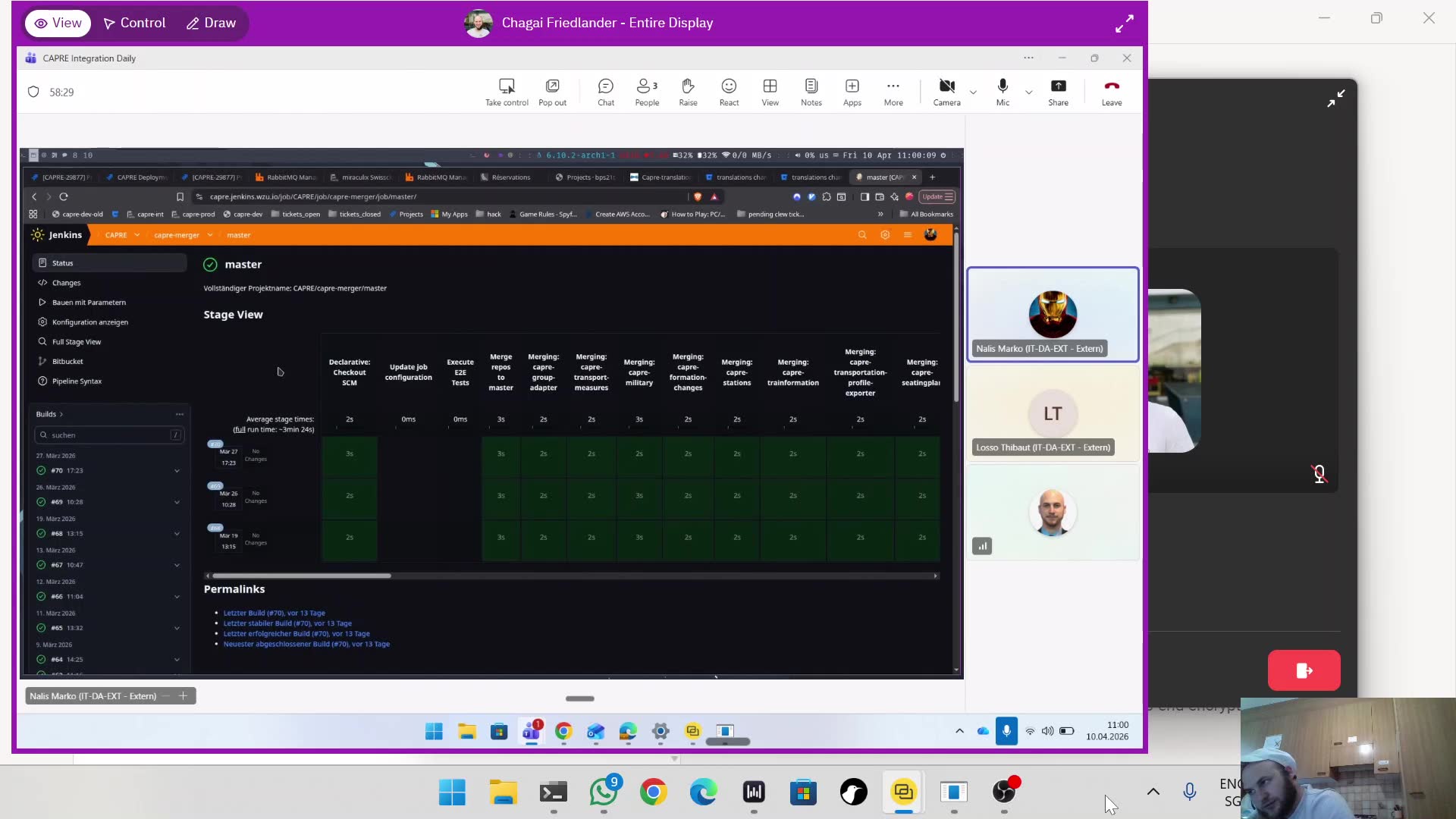Open Letzter Build (#70) permalink

[x=274, y=613]
